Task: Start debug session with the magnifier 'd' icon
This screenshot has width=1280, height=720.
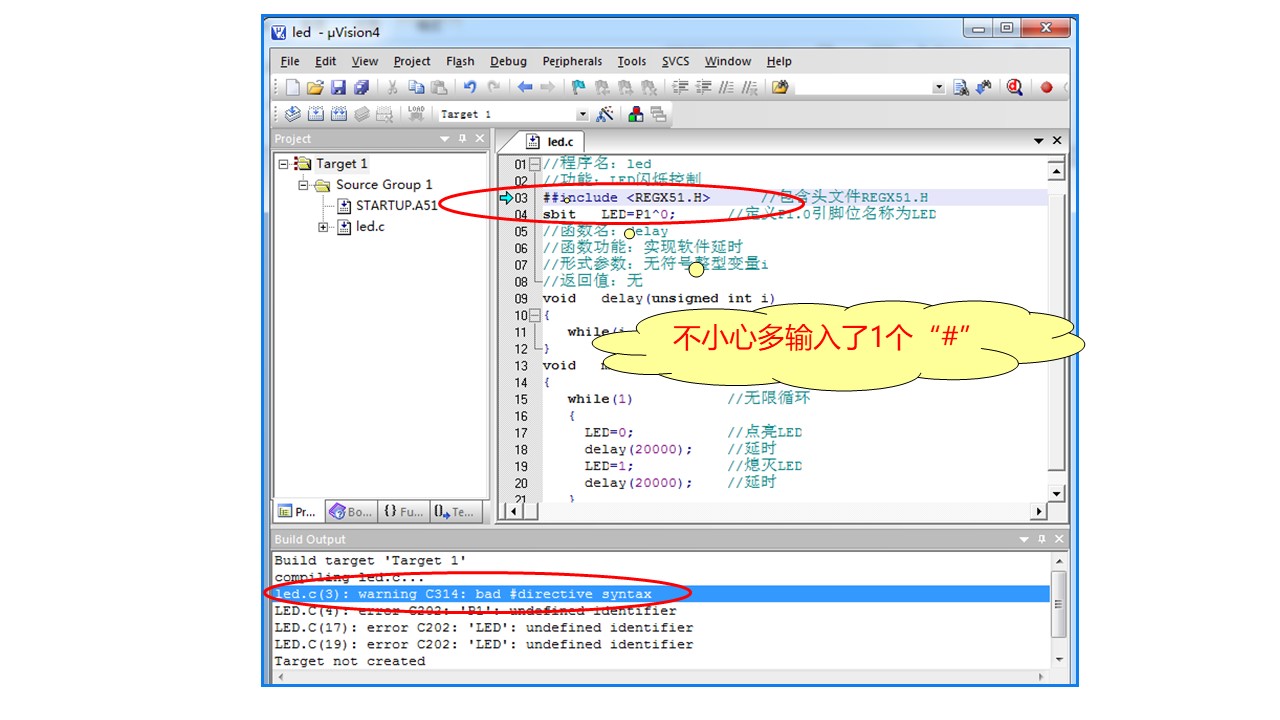Action: pos(1015,88)
